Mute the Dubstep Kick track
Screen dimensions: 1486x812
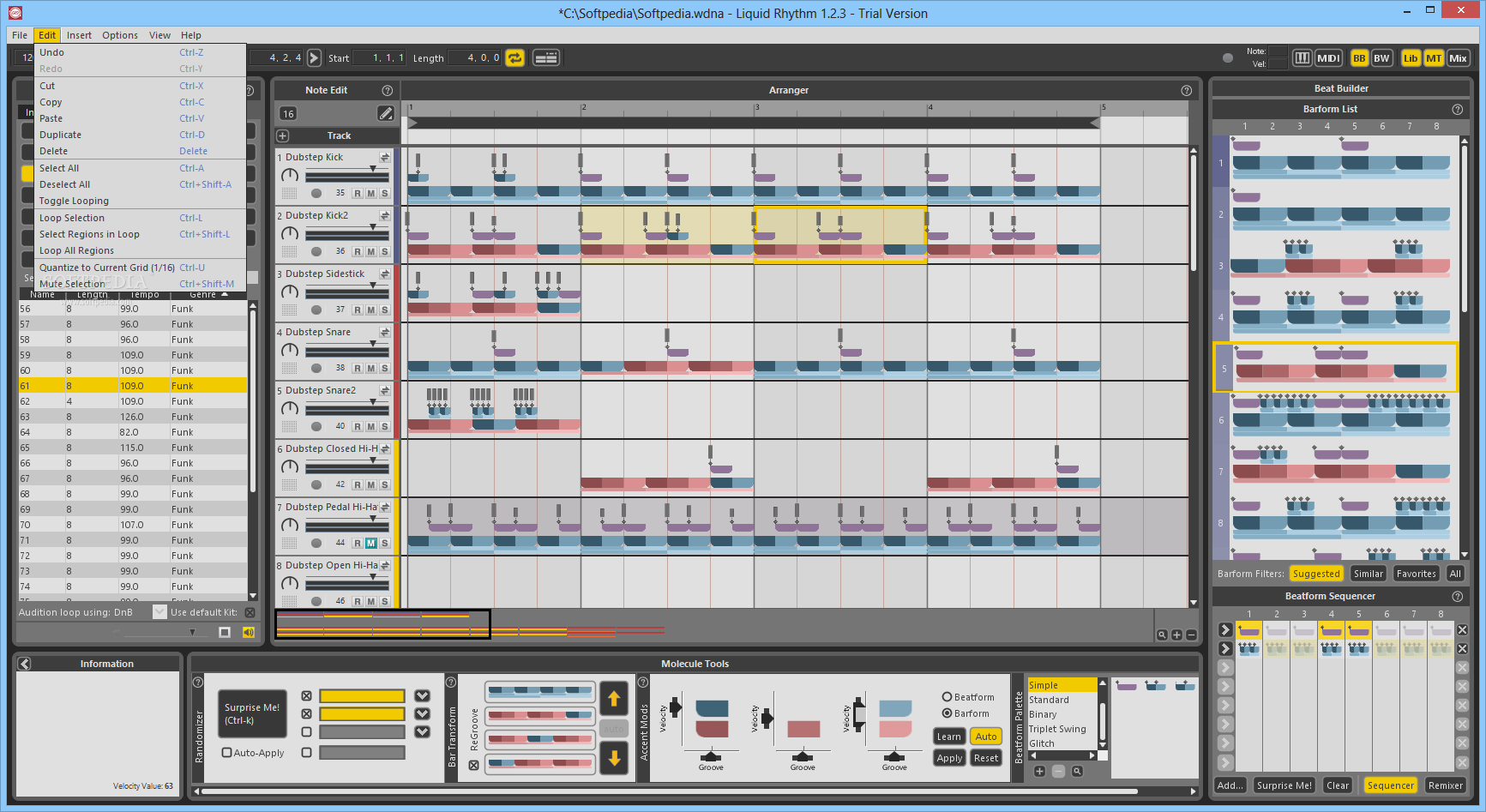(x=370, y=193)
